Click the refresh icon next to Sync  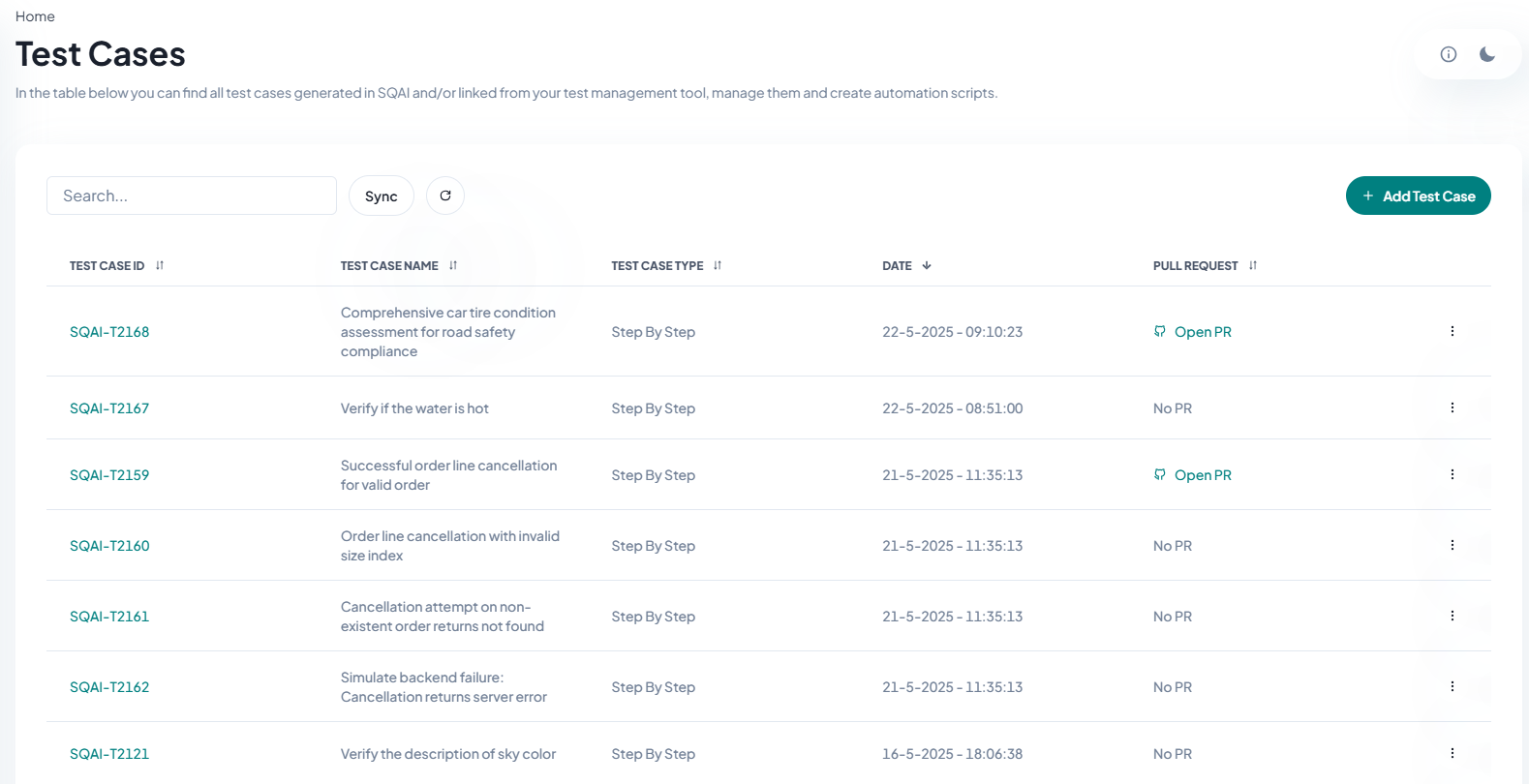[x=445, y=196]
